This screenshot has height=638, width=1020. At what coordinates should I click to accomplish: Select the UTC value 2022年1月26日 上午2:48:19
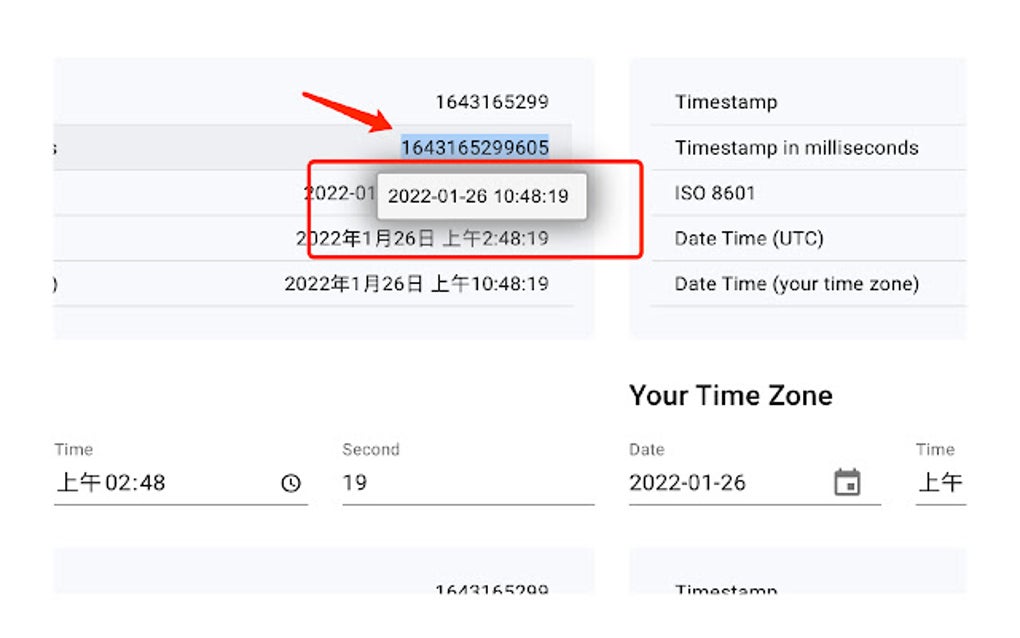(x=422, y=238)
